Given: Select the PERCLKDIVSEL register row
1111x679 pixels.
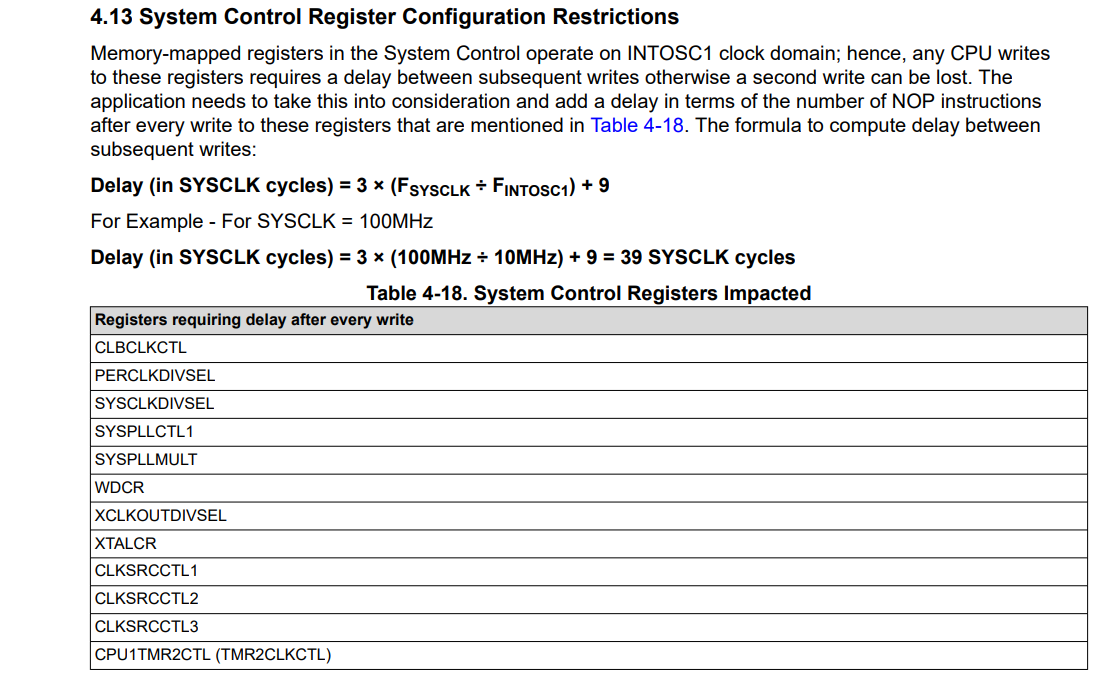Looking at the screenshot, I should tap(155, 376).
